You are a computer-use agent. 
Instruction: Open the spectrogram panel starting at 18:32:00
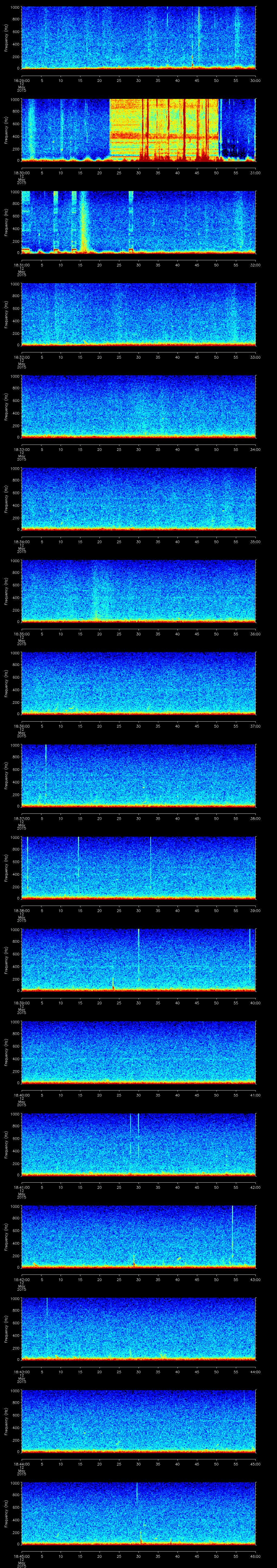[x=138, y=314]
